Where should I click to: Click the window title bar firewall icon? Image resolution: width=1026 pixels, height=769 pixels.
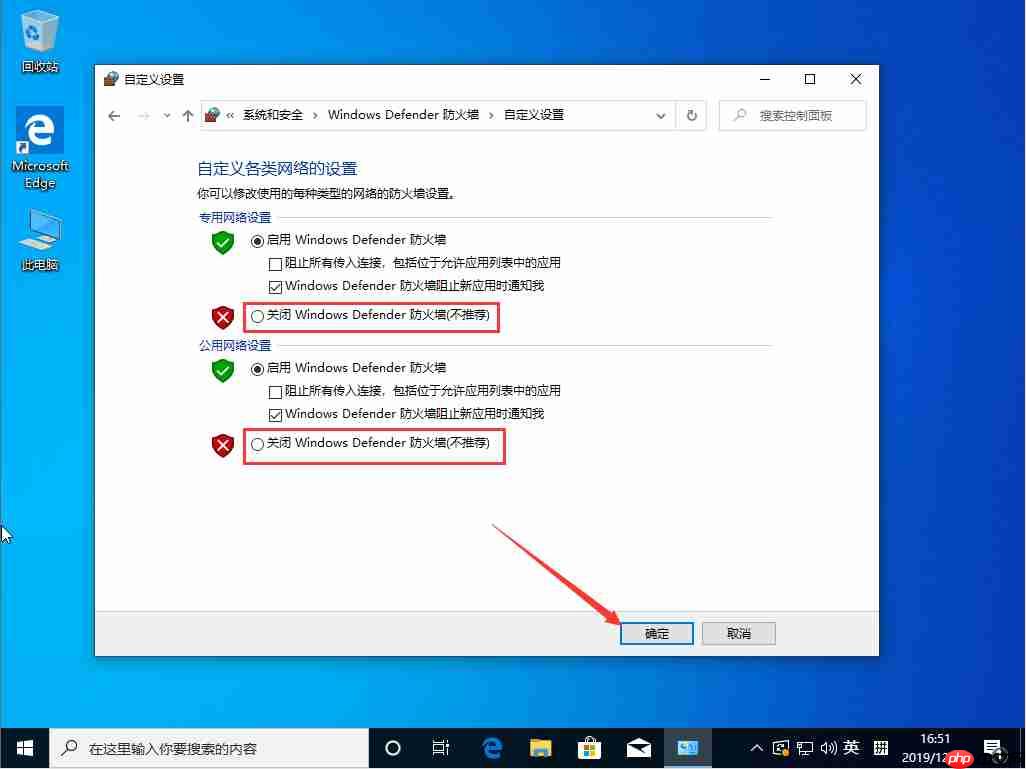[111, 79]
